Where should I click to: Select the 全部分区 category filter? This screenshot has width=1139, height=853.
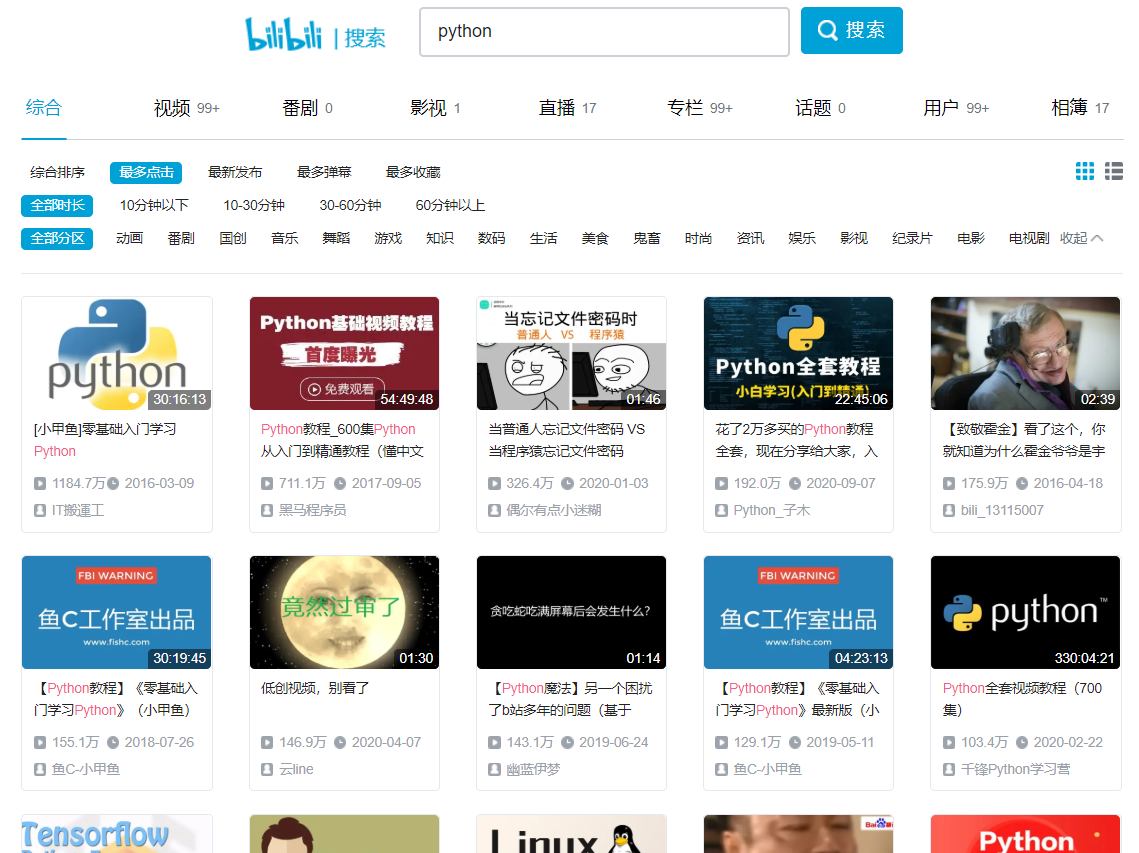click(57, 238)
